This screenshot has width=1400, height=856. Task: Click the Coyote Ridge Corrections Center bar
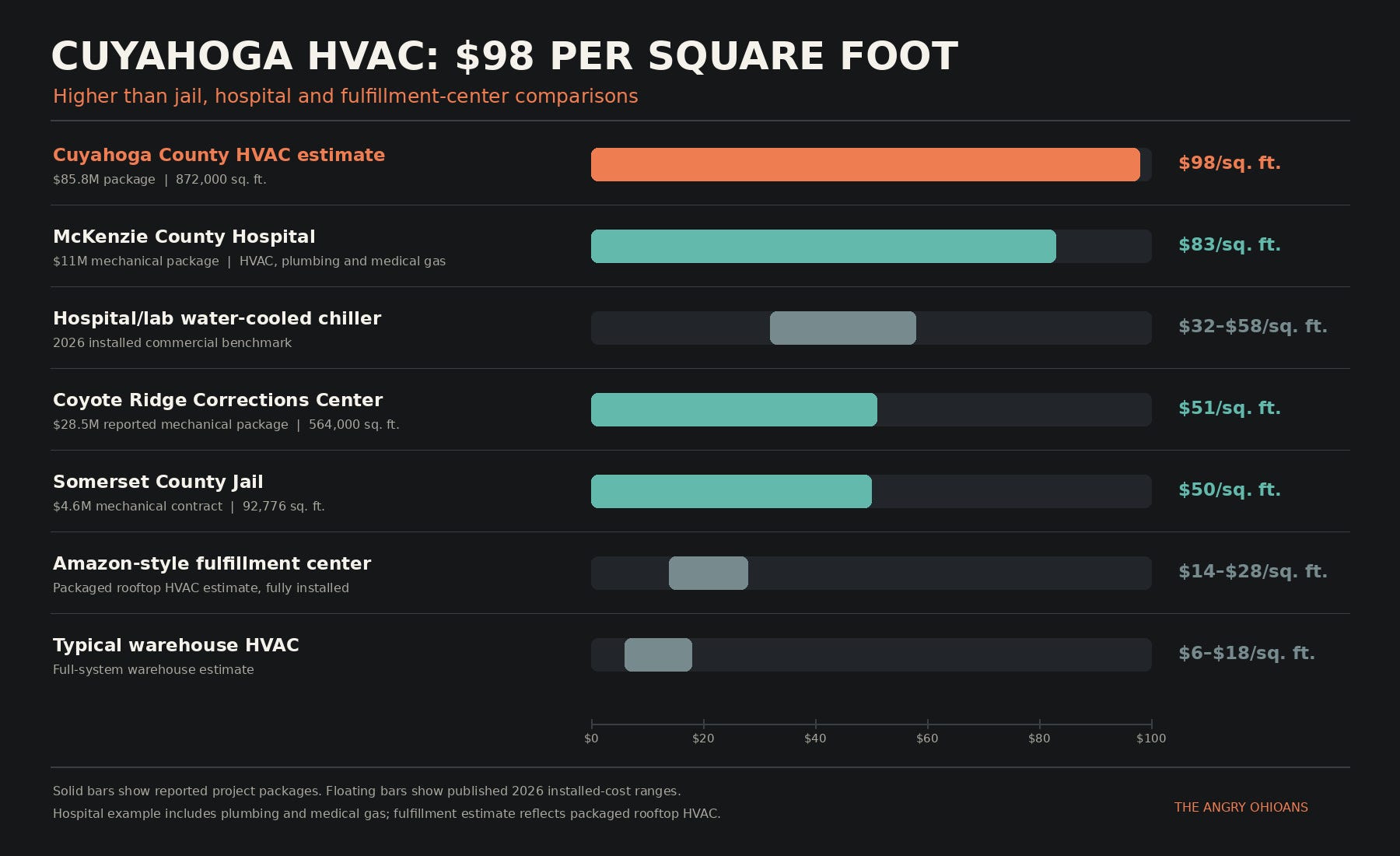(734, 410)
